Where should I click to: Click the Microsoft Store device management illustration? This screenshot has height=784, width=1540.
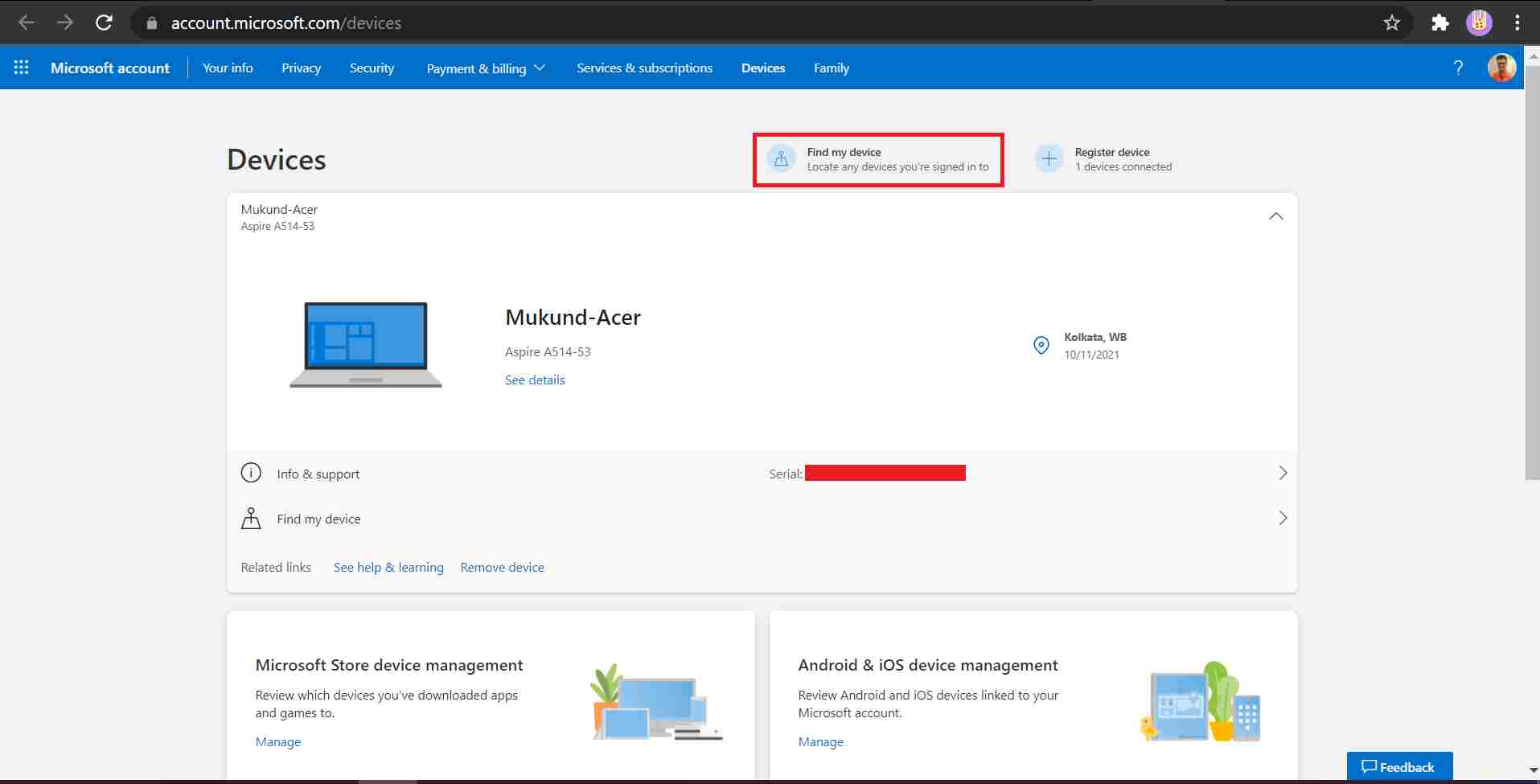(x=657, y=702)
